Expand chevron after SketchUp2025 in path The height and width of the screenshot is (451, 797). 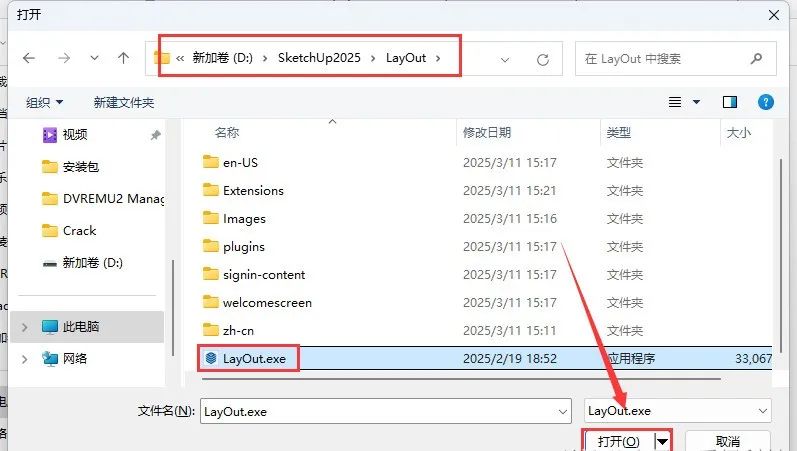(373, 58)
